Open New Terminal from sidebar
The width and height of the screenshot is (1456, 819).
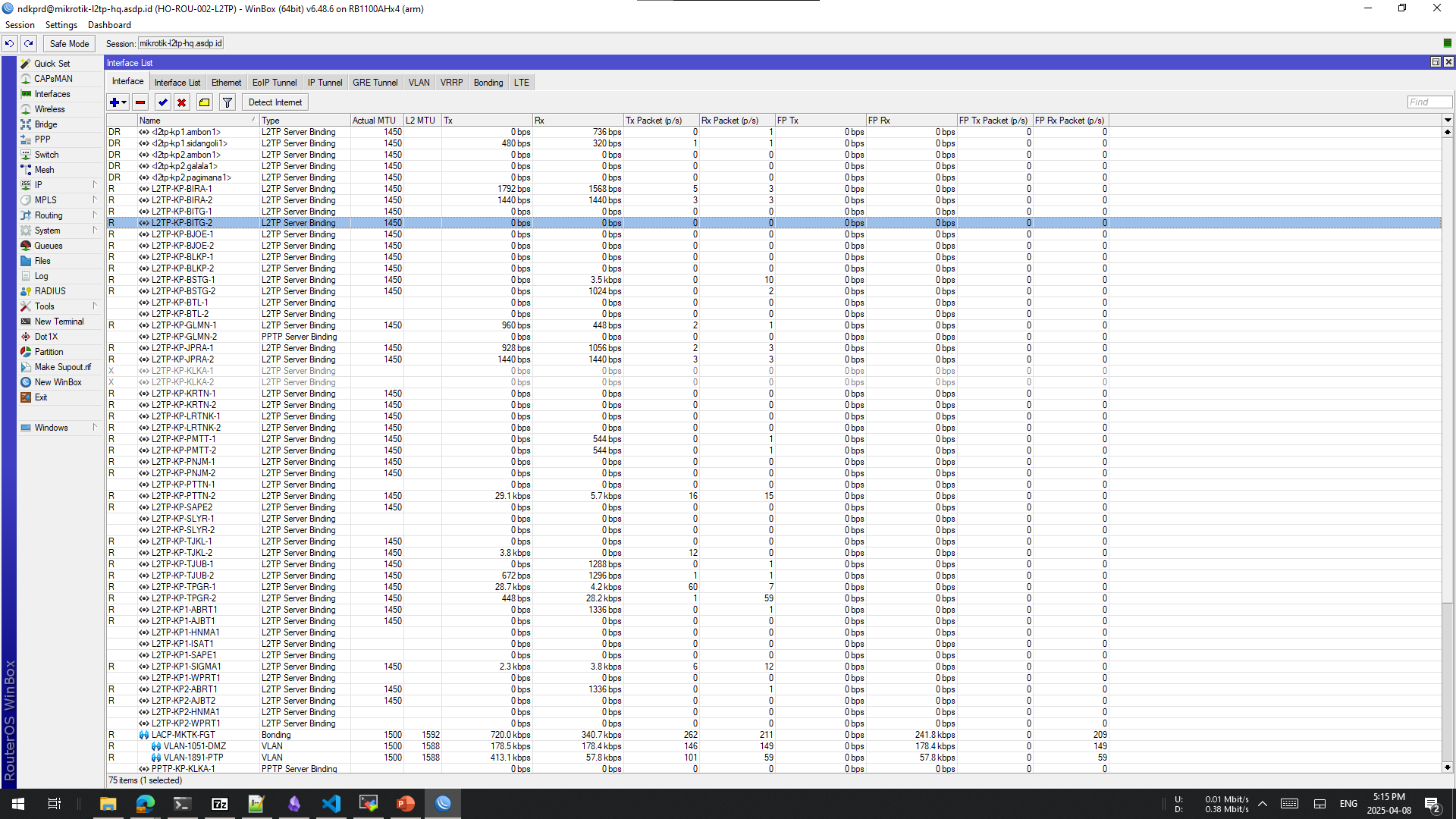pos(59,322)
